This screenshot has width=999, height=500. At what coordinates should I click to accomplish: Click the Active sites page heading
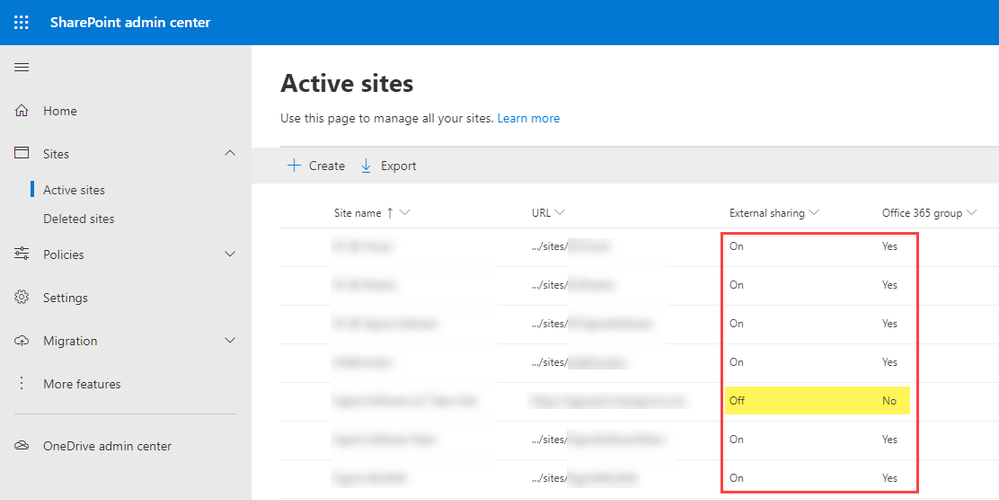pos(347,83)
